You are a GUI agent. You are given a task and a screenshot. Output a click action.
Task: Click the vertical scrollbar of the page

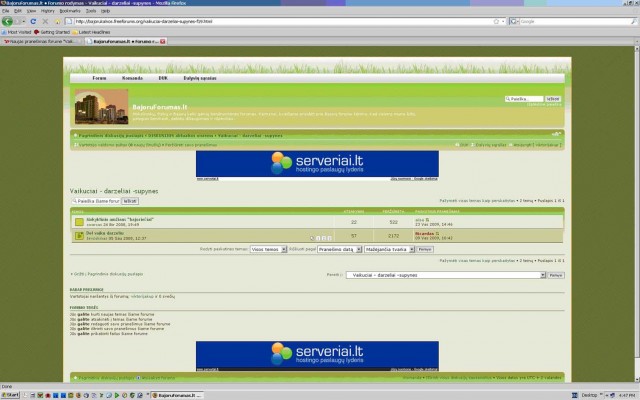point(637,214)
